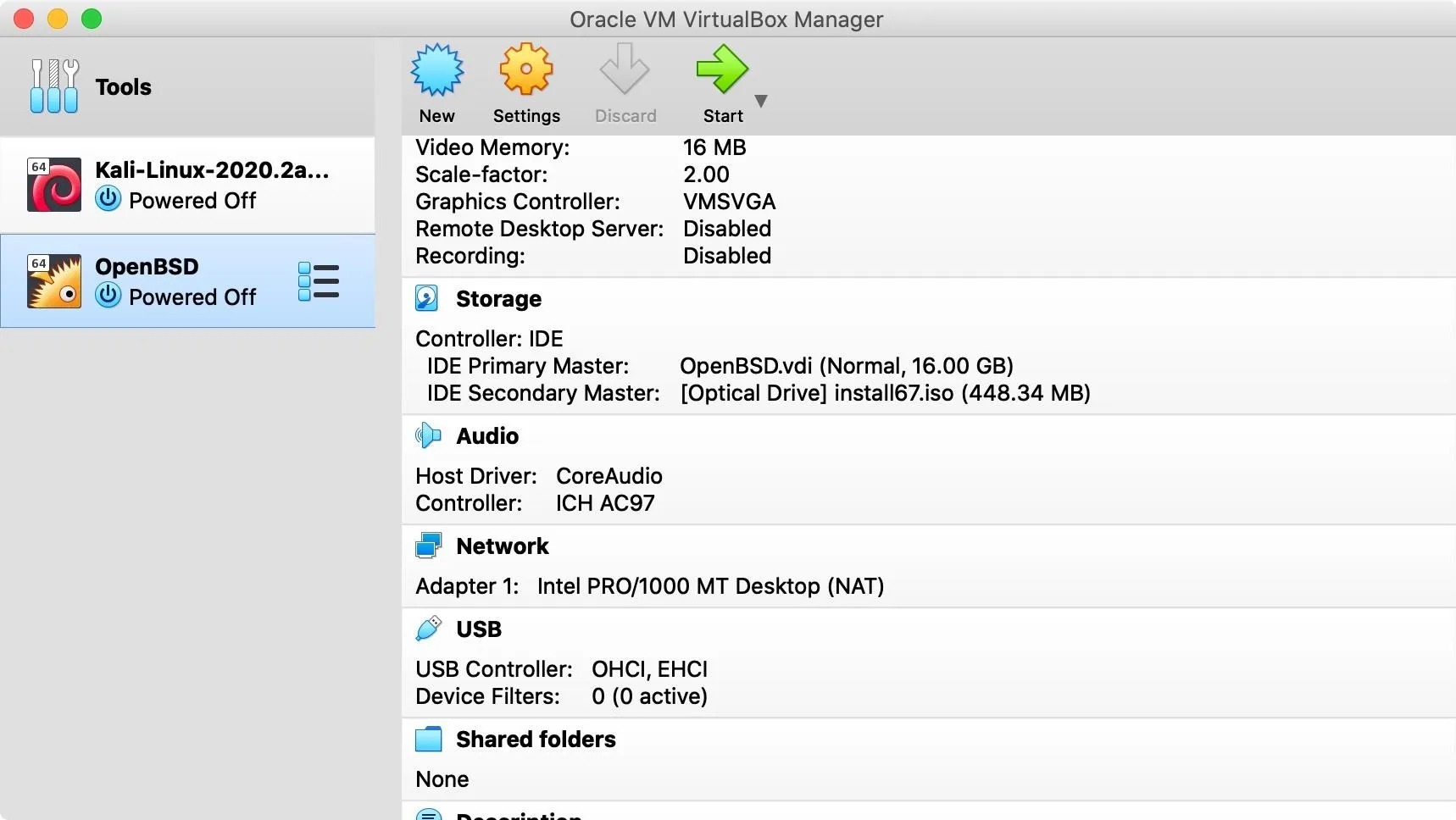Viewport: 1456px width, 820px height.
Task: Click the OHCI, EHCI USB controller value
Action: point(649,669)
